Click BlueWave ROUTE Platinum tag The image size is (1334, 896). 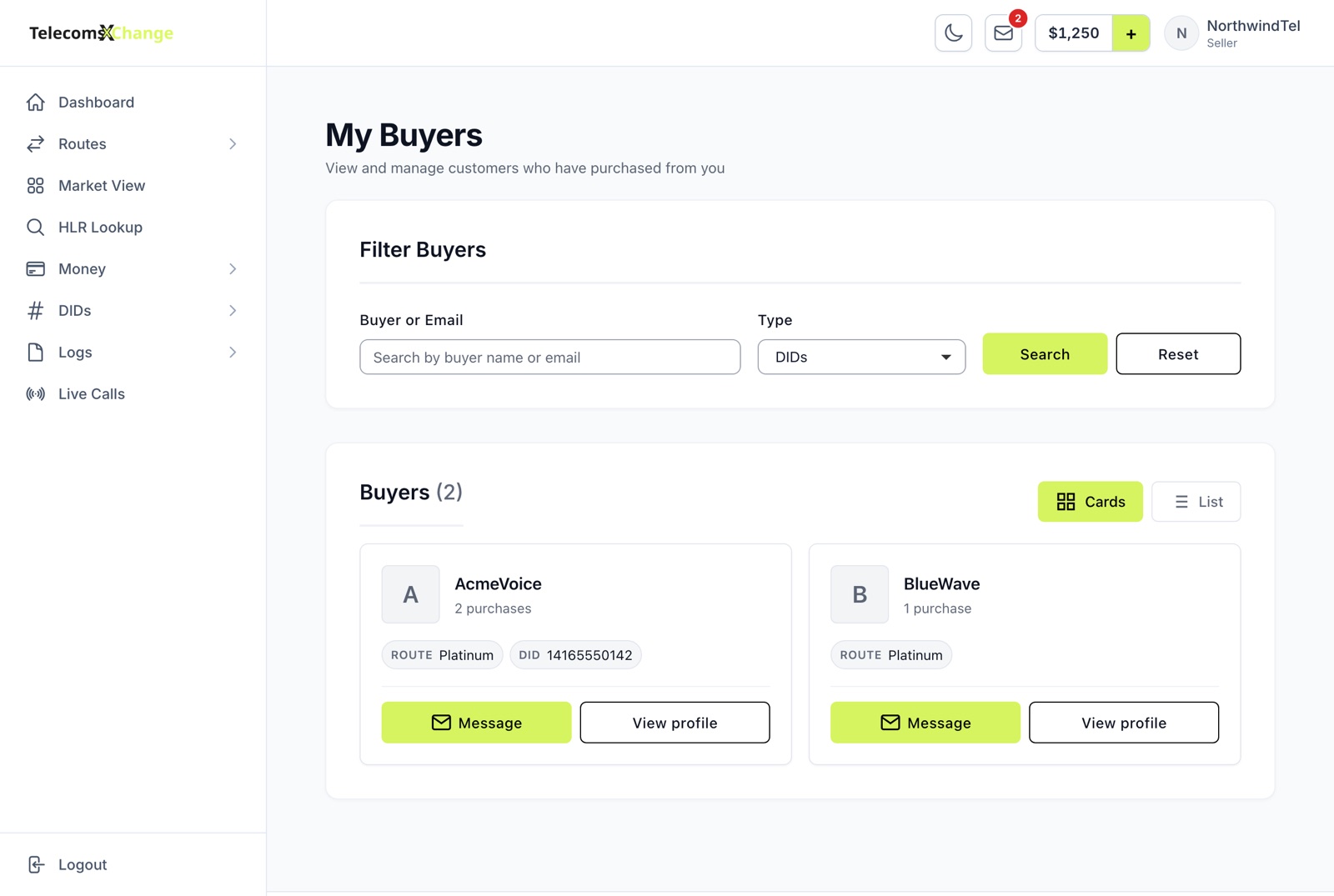(x=891, y=655)
